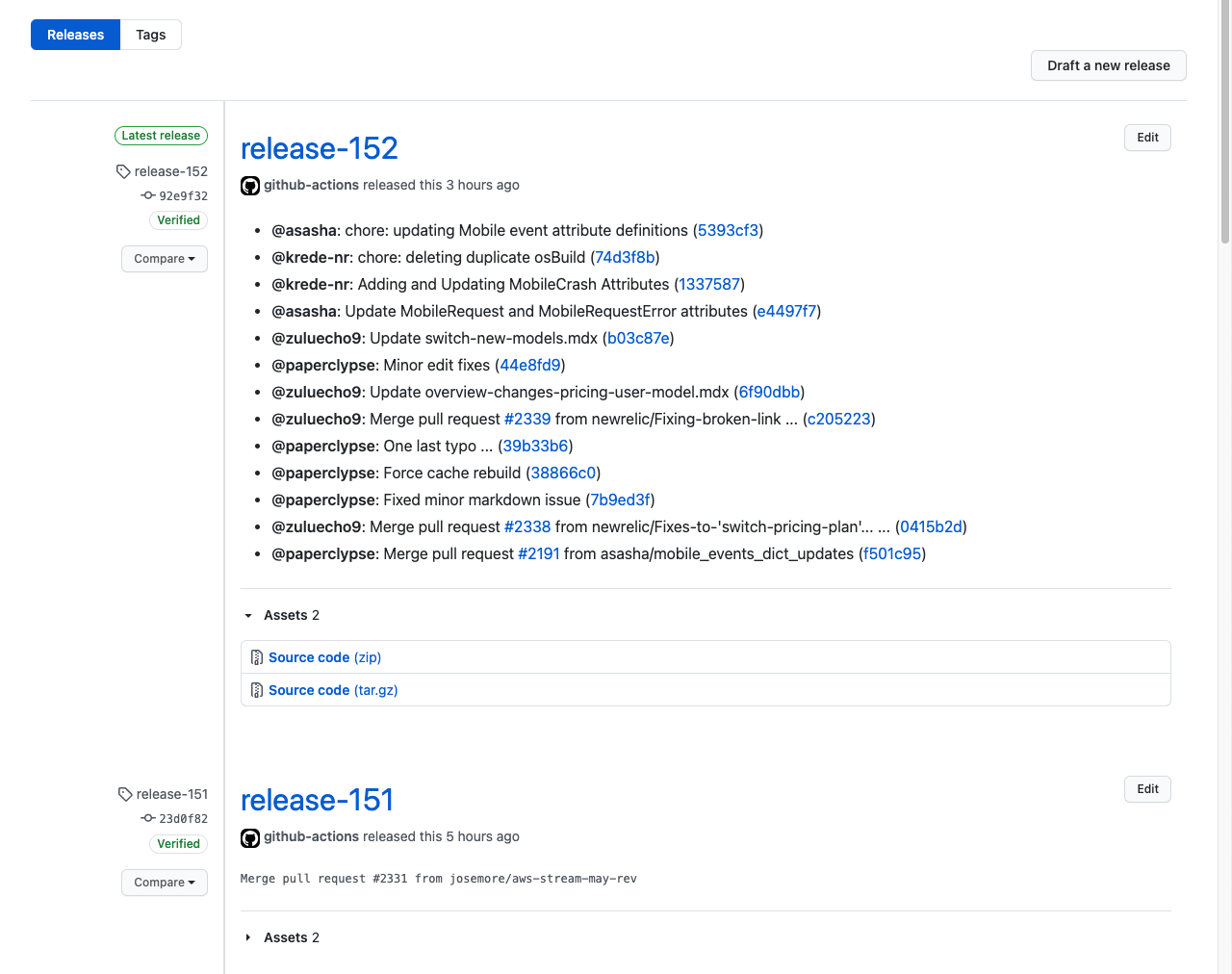1232x974 pixels.
Task: Open commit 6f90dbb
Action: pyautogui.click(x=769, y=392)
